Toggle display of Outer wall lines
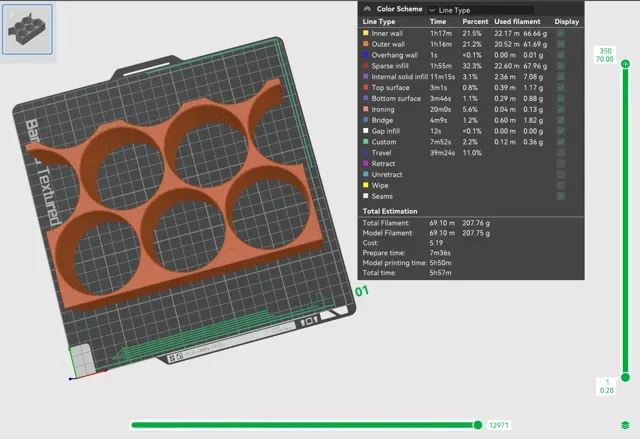Screen dimensions: 640x439 coord(561,44)
